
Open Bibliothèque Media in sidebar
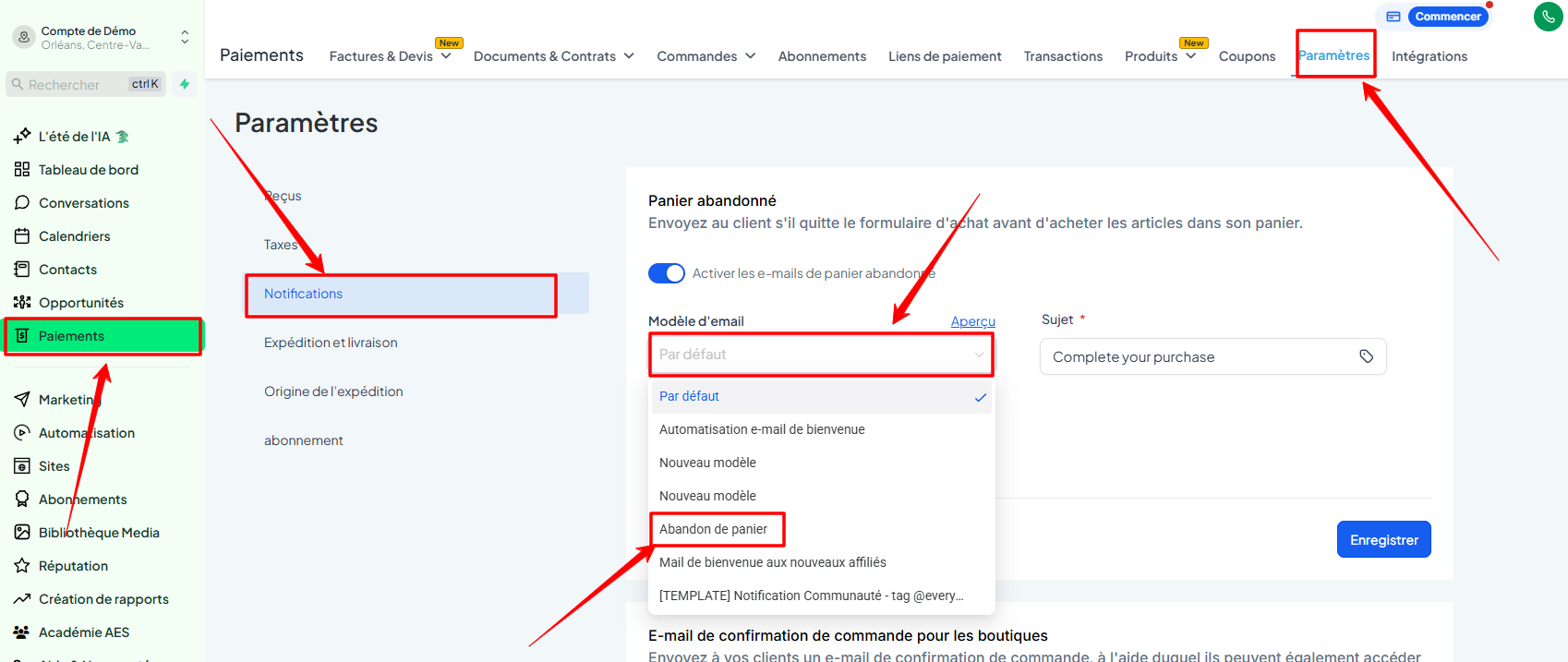point(99,533)
